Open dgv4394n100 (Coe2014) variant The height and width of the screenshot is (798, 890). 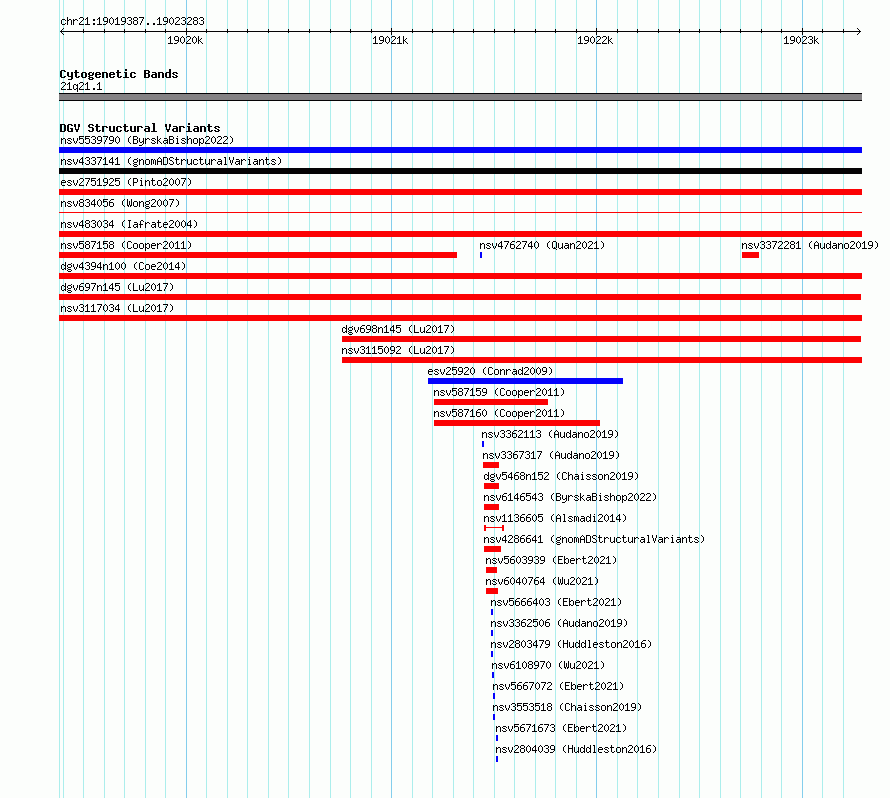click(x=123, y=266)
